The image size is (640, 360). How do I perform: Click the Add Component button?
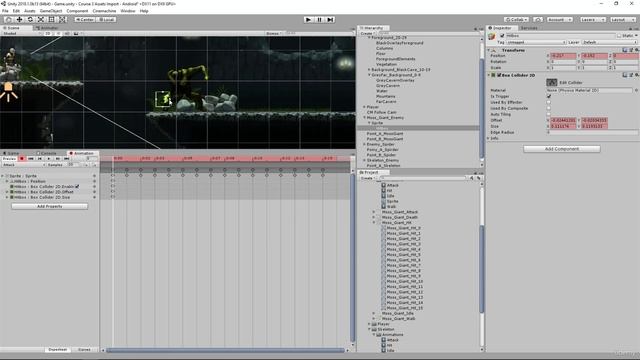click(x=562, y=149)
